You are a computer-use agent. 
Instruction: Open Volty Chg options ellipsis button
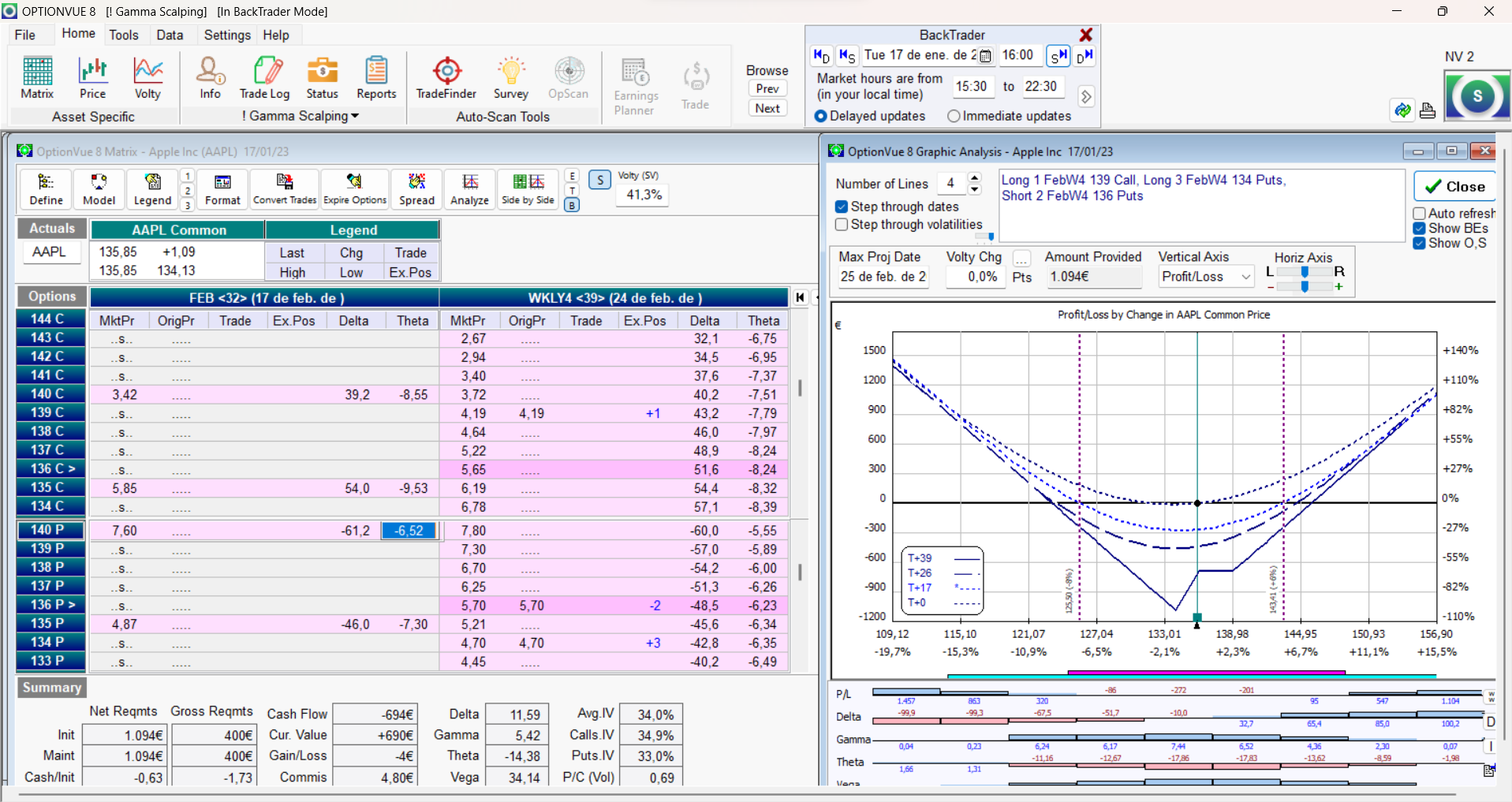[1021, 259]
